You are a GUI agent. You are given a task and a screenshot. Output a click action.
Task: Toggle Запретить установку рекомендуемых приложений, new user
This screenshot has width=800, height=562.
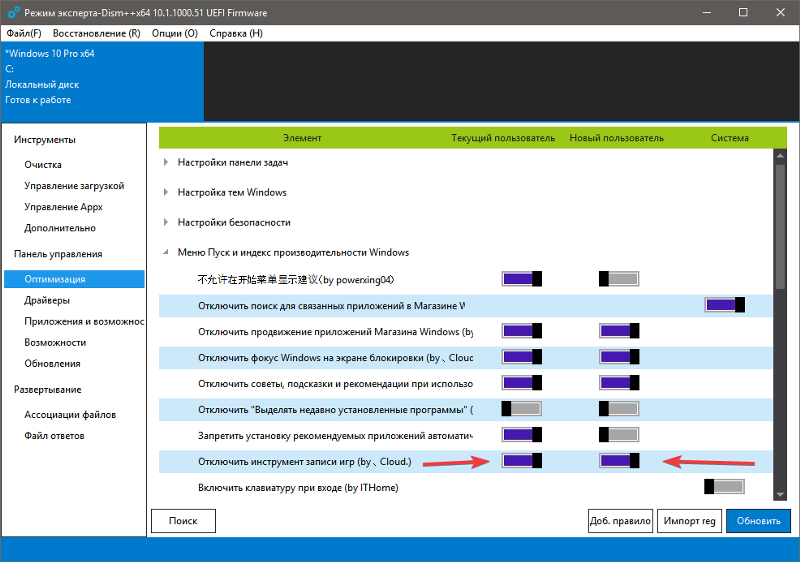coord(619,435)
